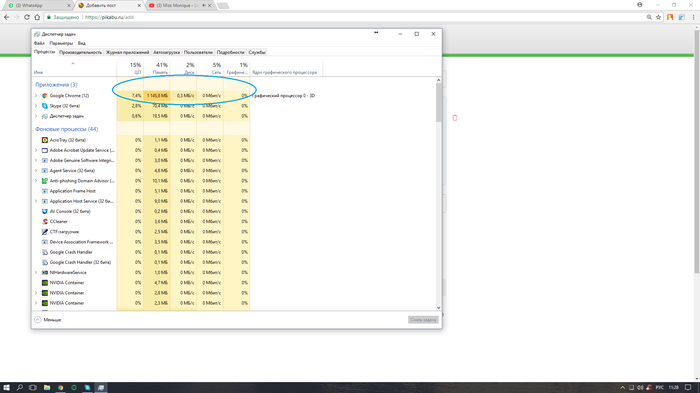Switch to the Журнал приложений tab

[127, 52]
